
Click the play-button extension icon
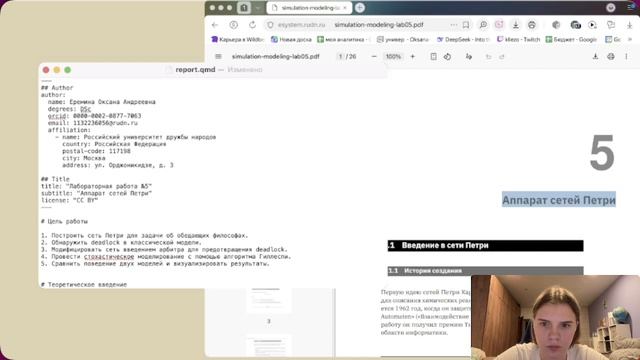pos(593,25)
